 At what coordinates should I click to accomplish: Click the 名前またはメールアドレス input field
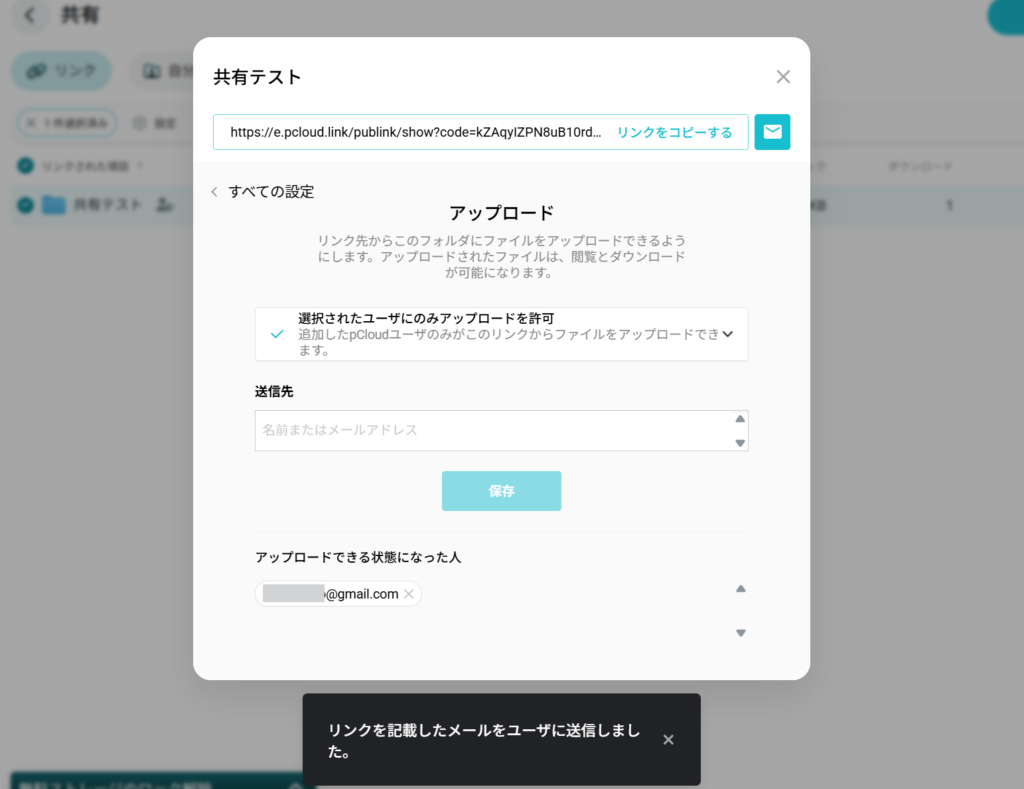tap(490, 430)
